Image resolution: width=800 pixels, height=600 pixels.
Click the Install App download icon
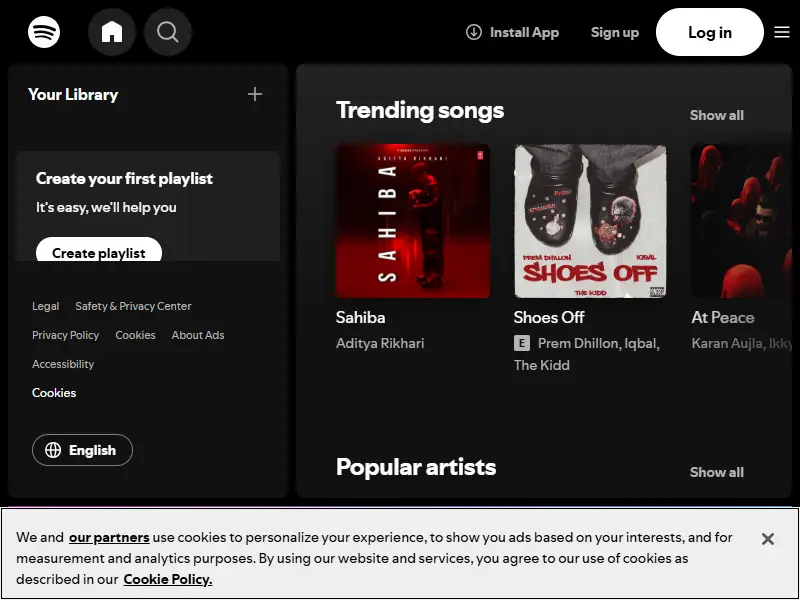click(x=473, y=32)
